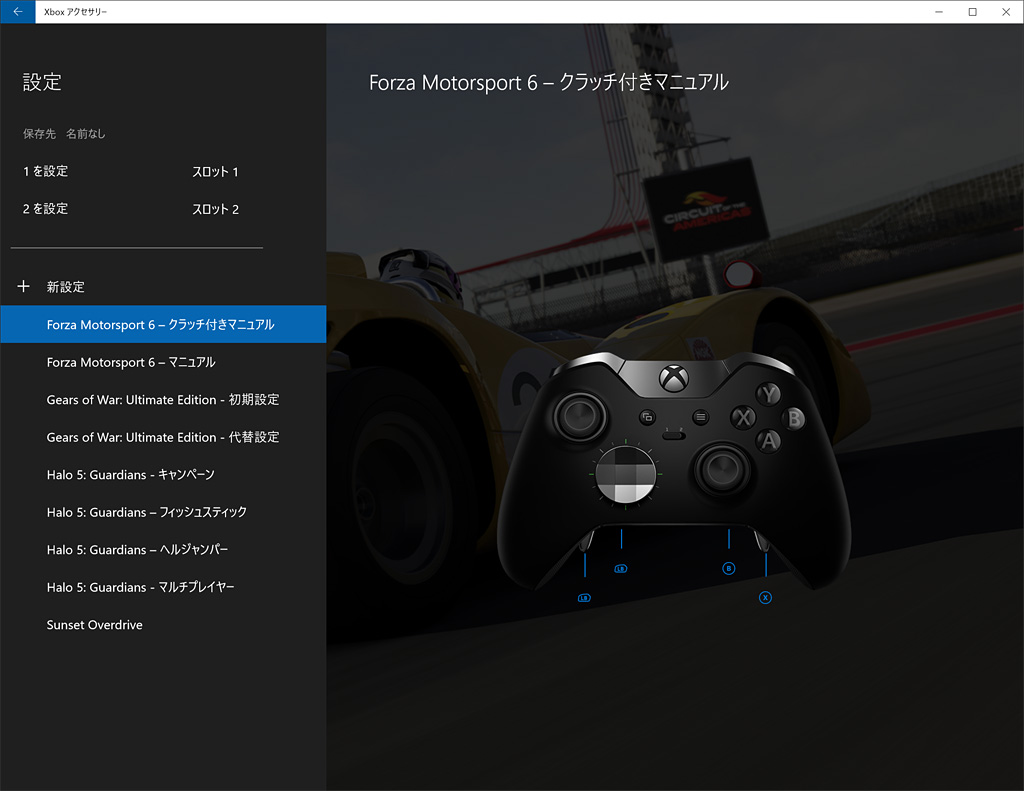Select Forza Motorsport 6 – クラッチ付きマニュアル in list
The height and width of the screenshot is (791, 1024).
163,324
